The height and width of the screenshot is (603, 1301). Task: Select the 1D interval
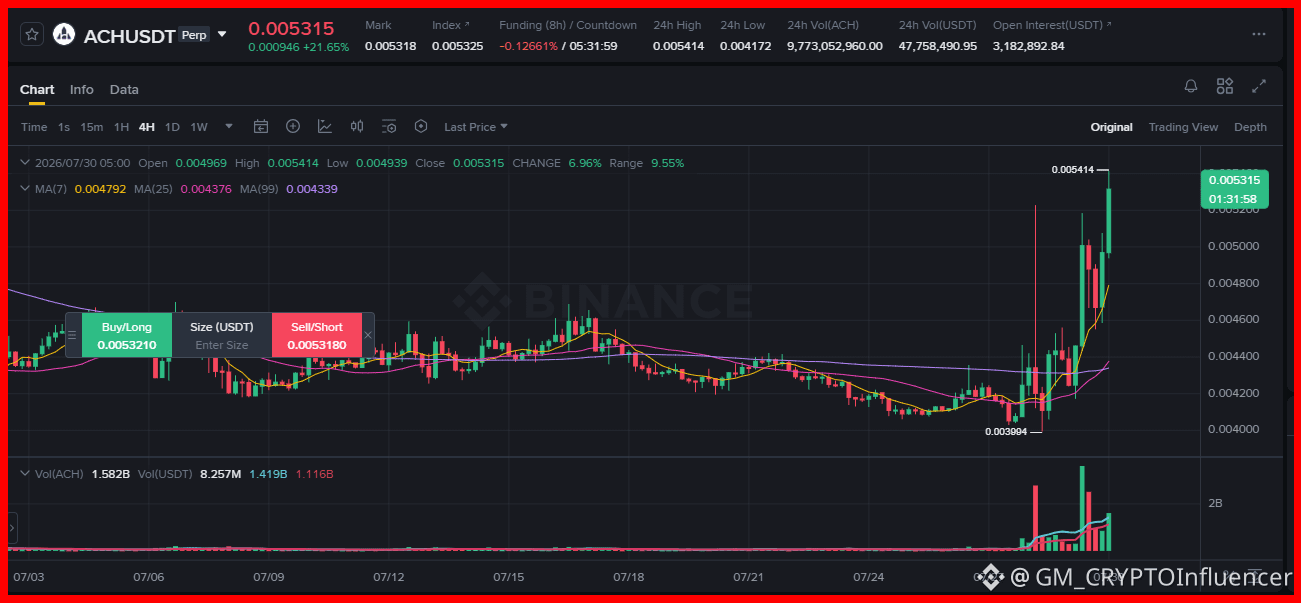click(x=172, y=127)
